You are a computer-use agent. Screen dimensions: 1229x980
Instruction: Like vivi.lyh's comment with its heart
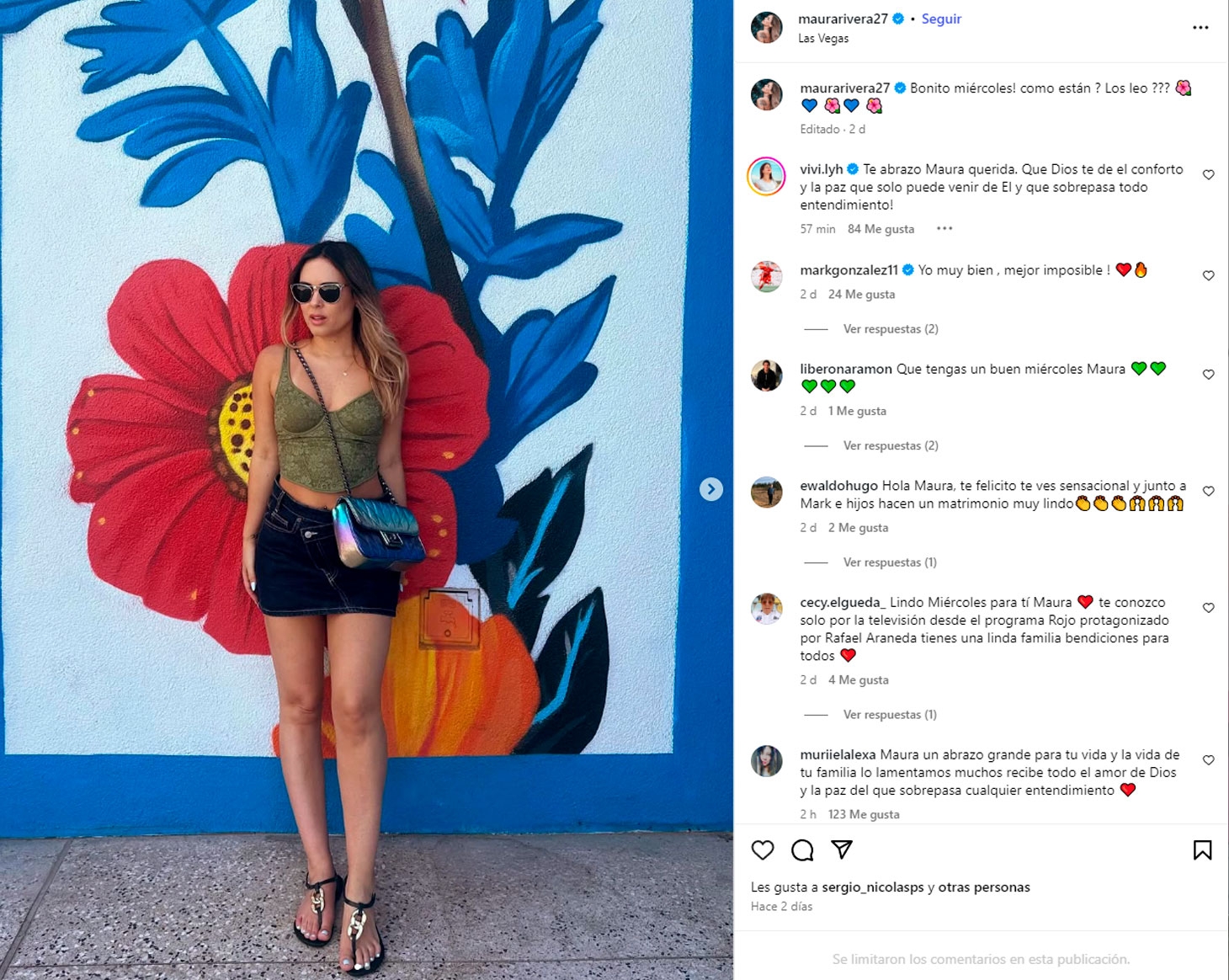click(1208, 175)
